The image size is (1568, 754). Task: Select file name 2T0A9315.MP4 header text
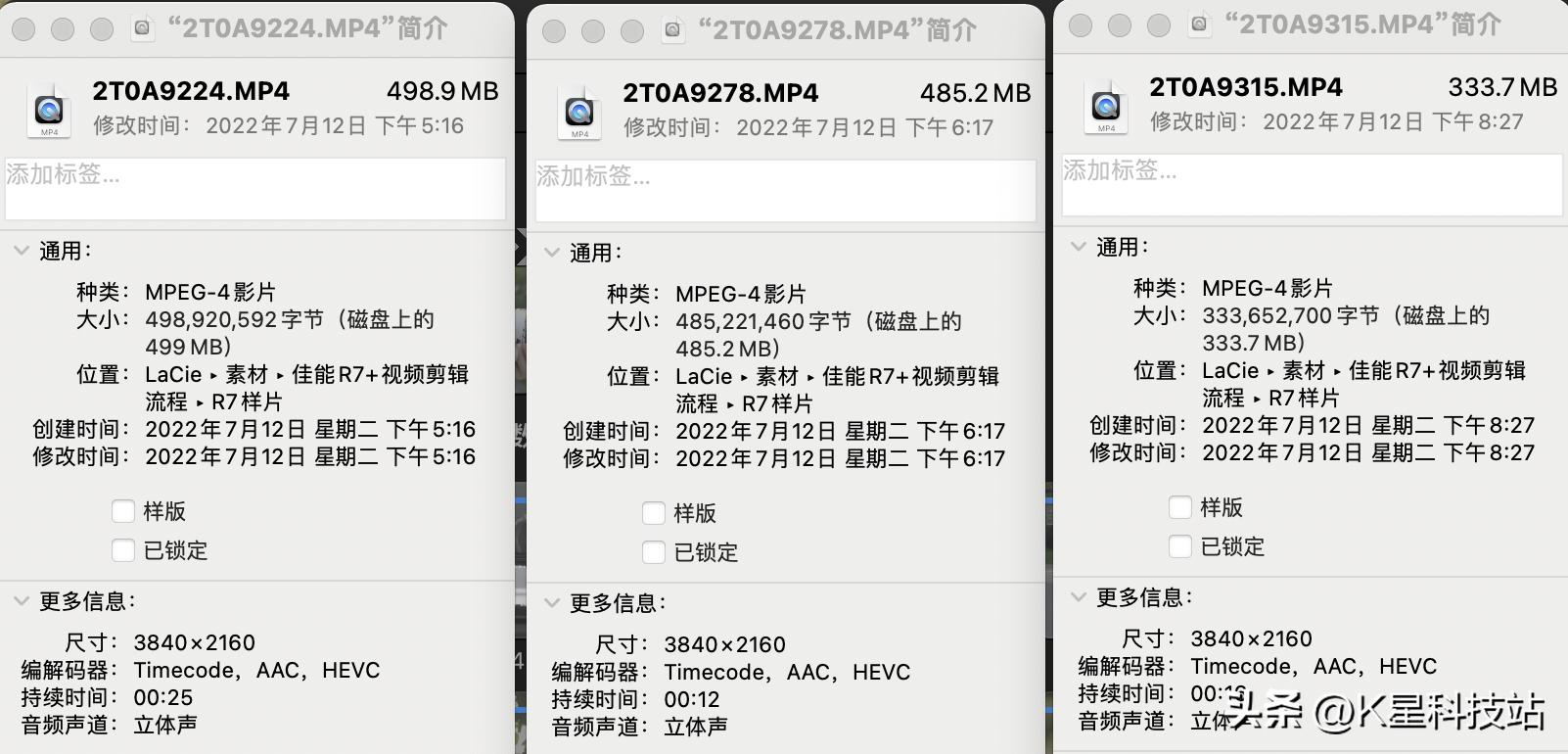click(x=1246, y=88)
